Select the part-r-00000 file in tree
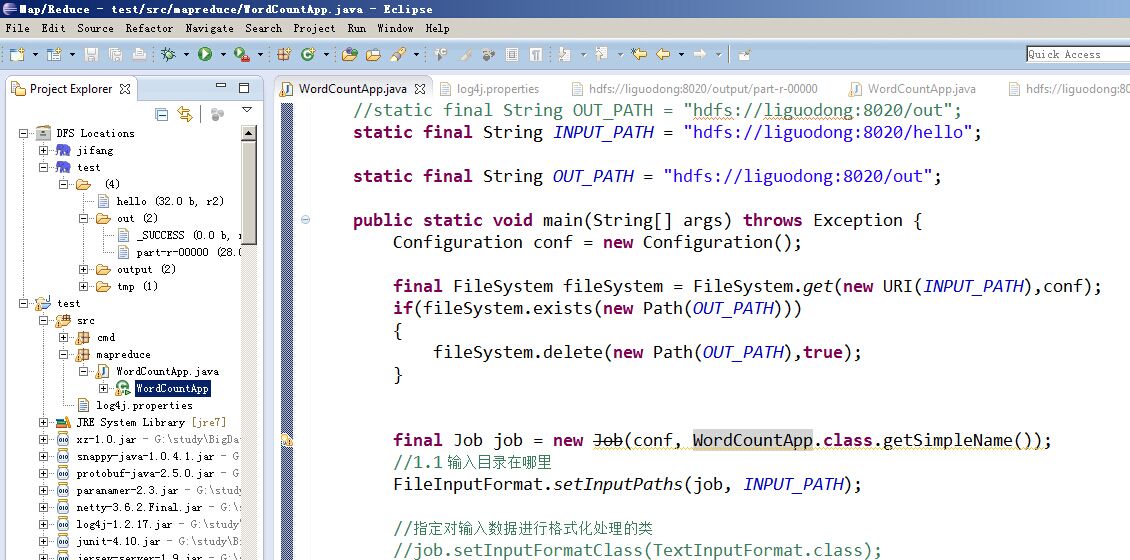1130x560 pixels. point(188,252)
